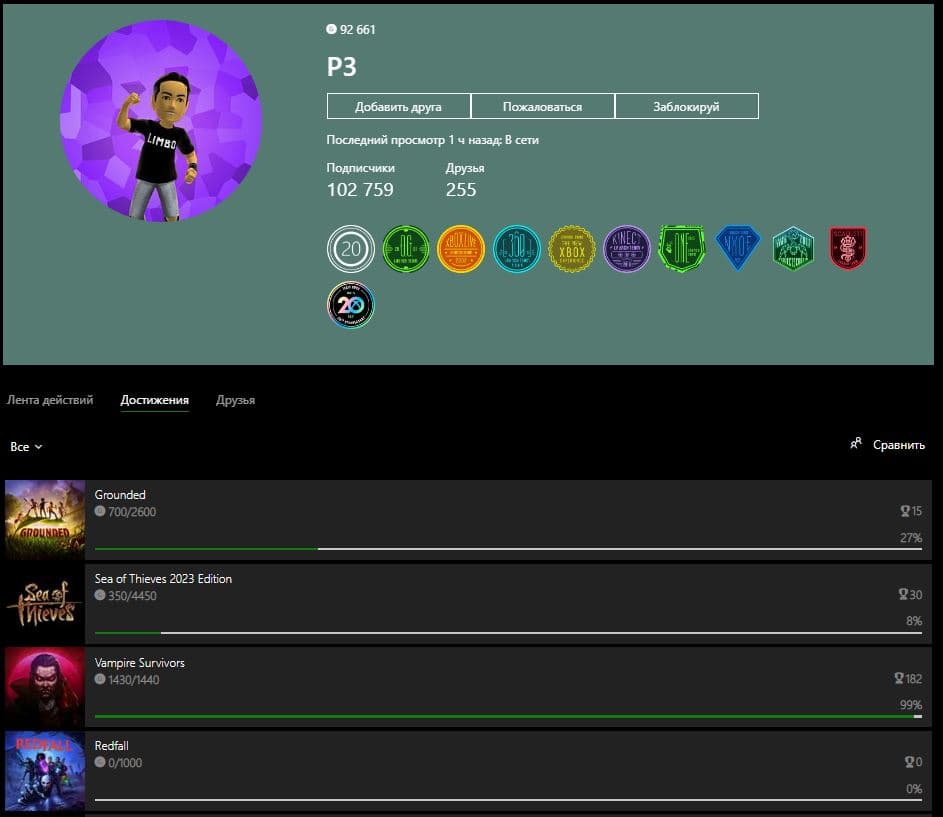Click the Grounded 27% completion value
Screen dimensions: 943x817
click(911, 538)
